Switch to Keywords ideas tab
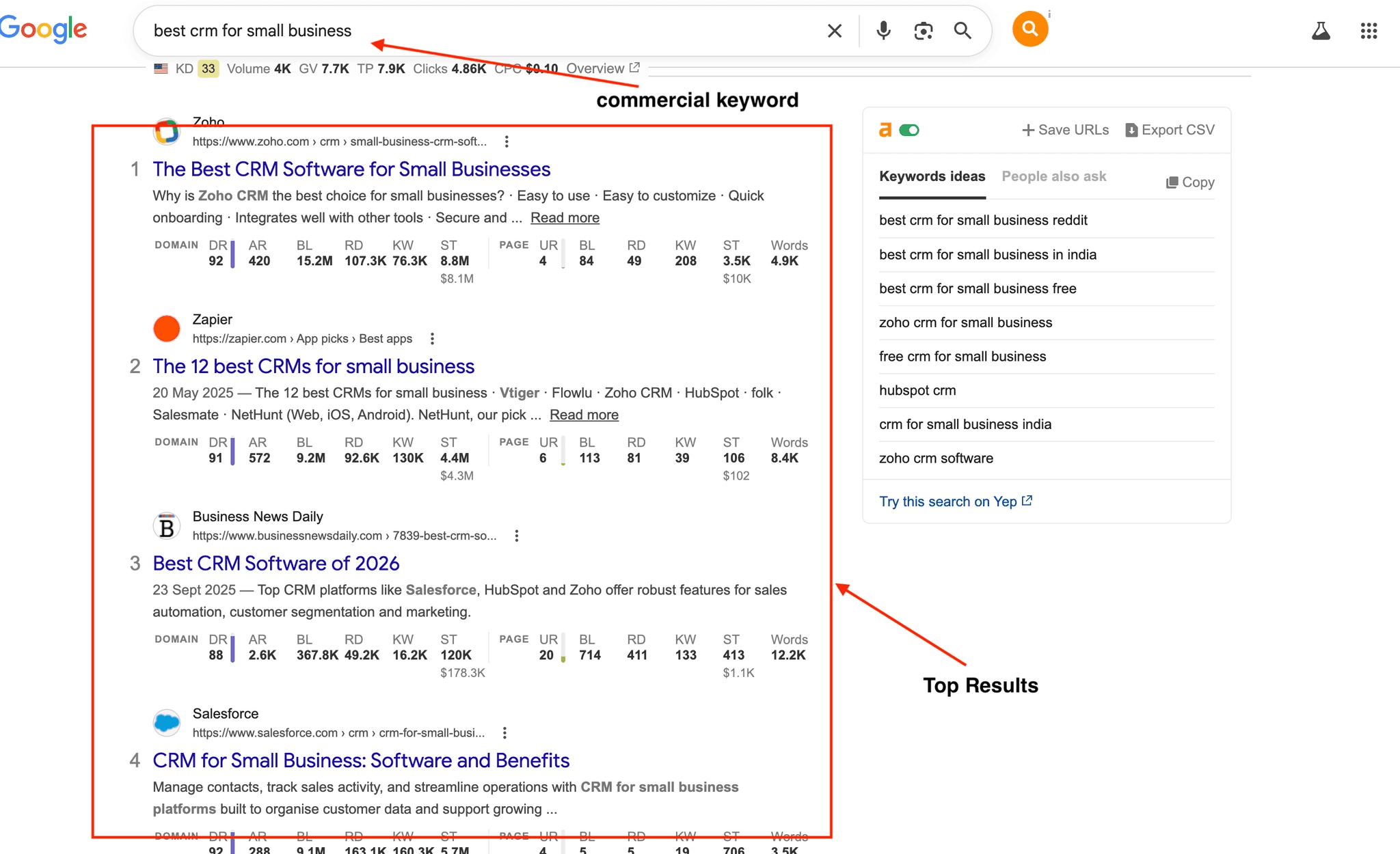Viewport: 1400px width, 854px height. 932,176
